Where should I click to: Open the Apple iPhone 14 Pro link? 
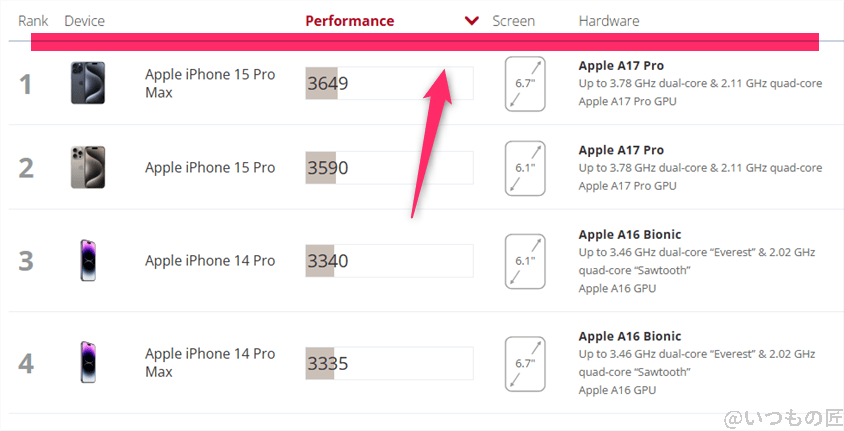[x=210, y=261]
